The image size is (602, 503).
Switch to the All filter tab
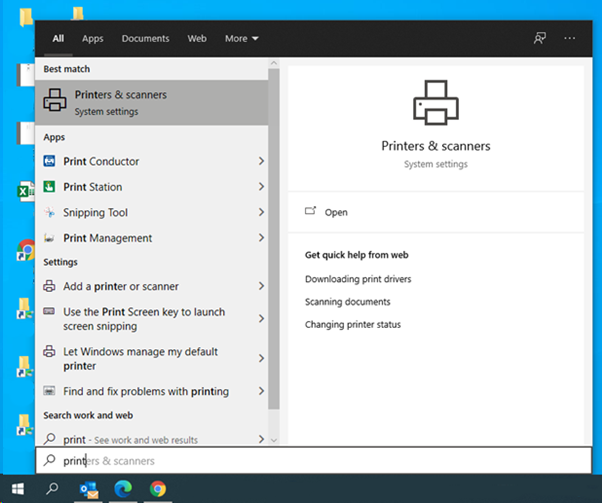(58, 38)
